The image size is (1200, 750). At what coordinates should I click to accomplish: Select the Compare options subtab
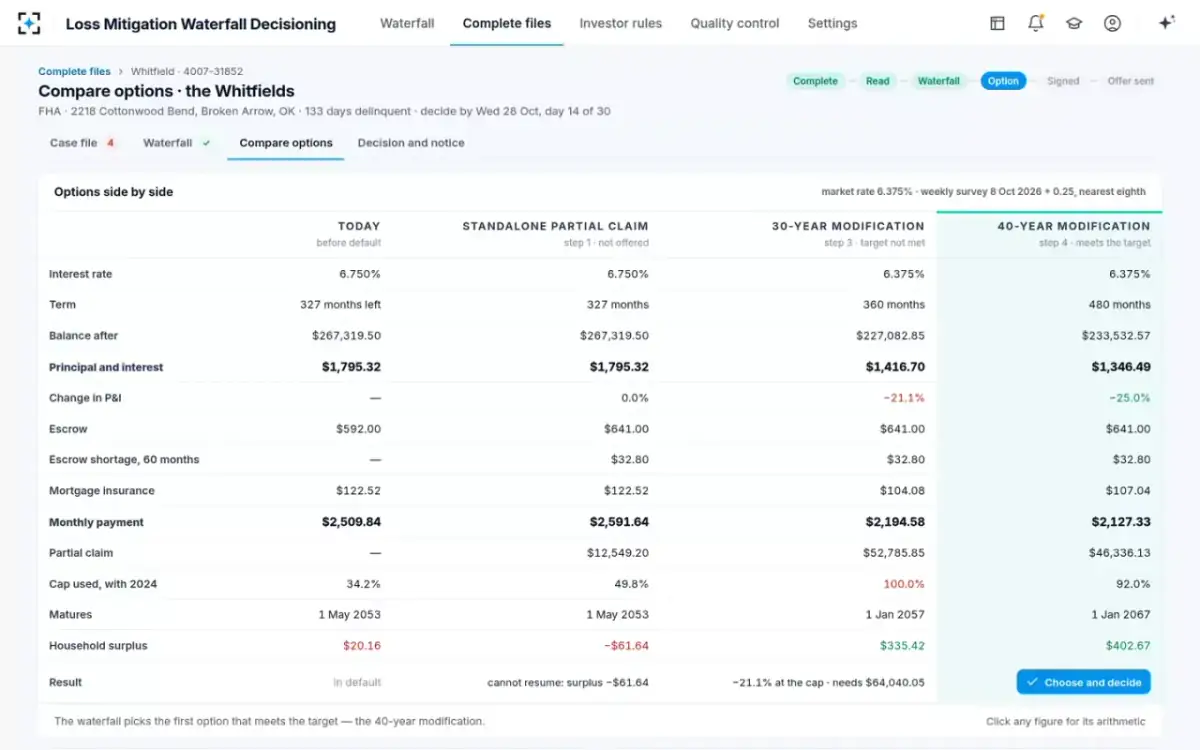click(x=286, y=143)
